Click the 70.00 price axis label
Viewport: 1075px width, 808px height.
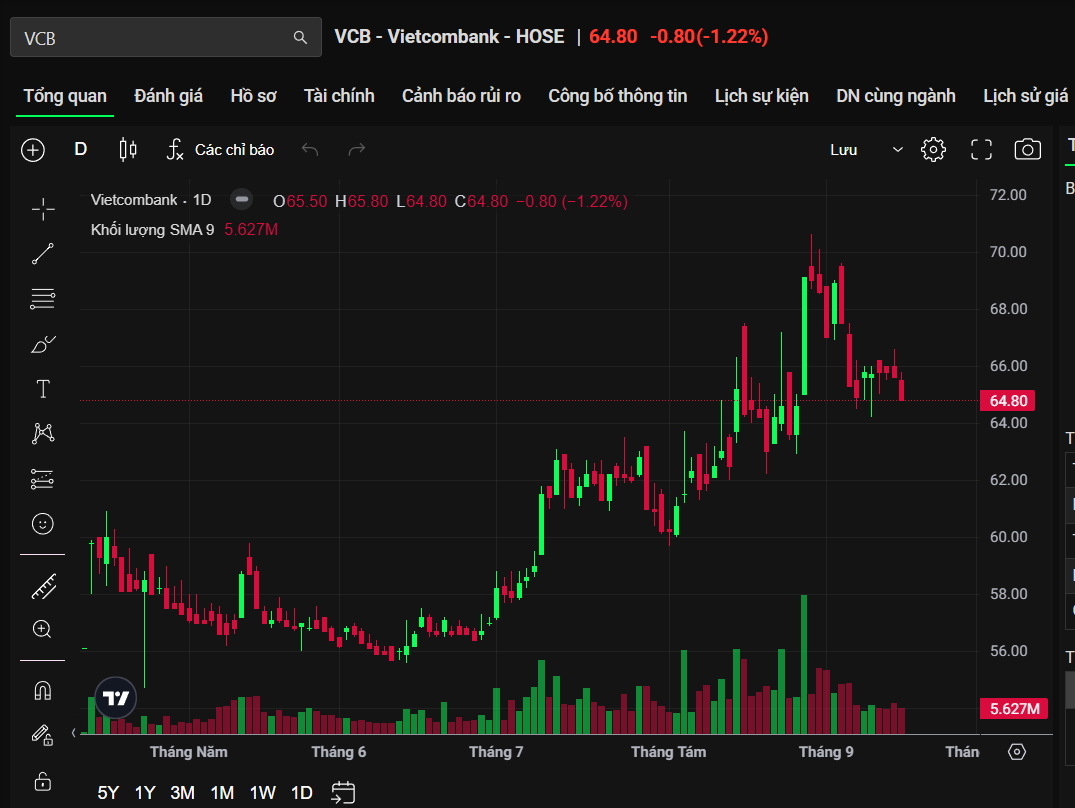[1008, 252]
